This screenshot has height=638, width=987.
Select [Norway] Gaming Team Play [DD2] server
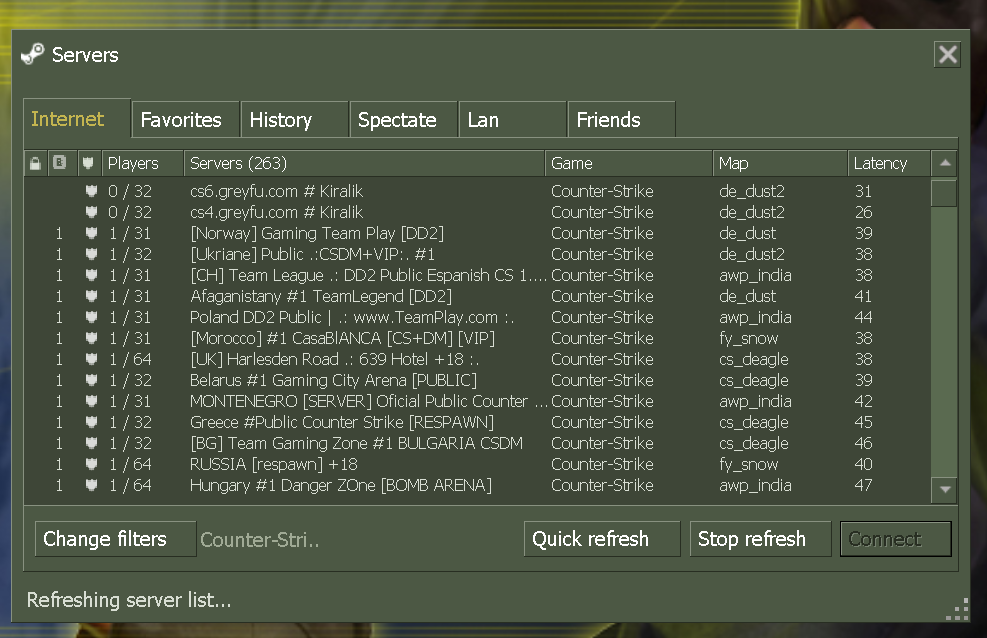pyautogui.click(x=477, y=233)
